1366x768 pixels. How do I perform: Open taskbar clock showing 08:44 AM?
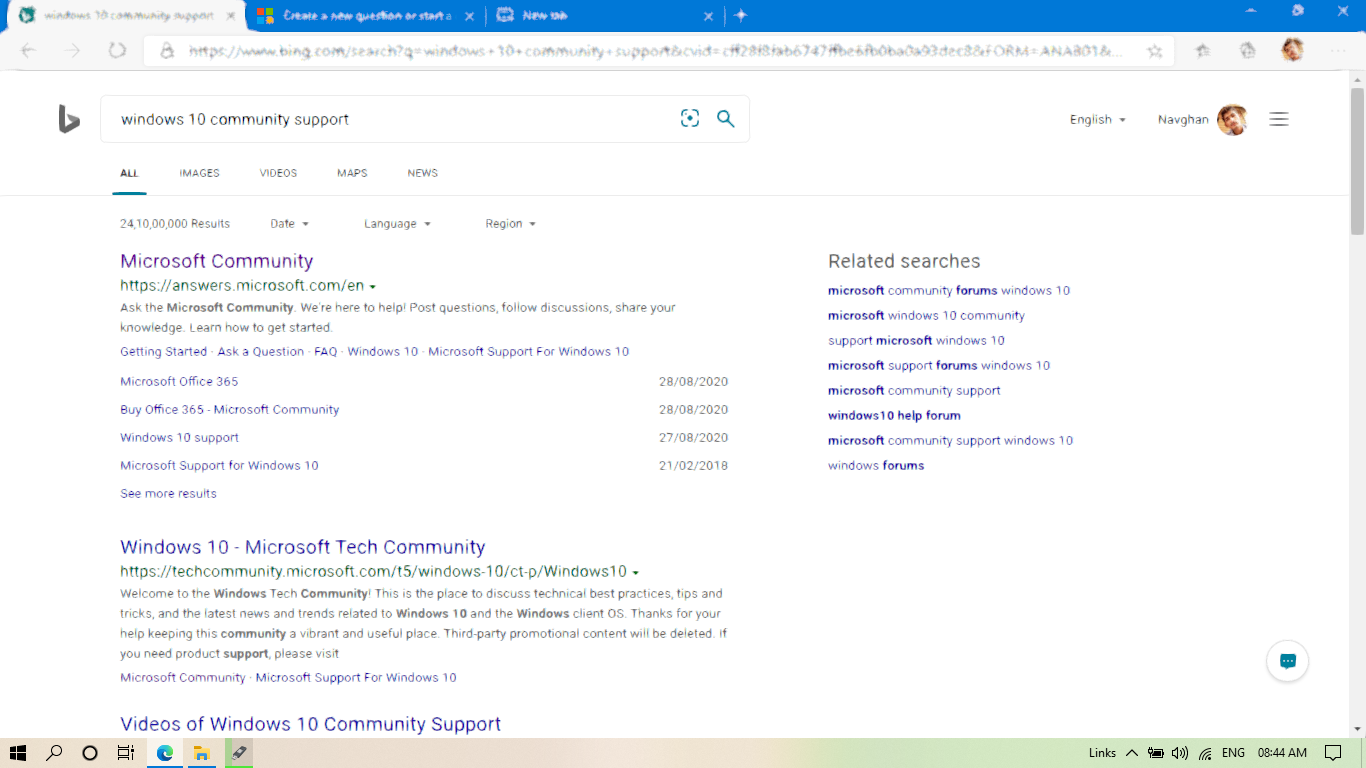point(1282,753)
